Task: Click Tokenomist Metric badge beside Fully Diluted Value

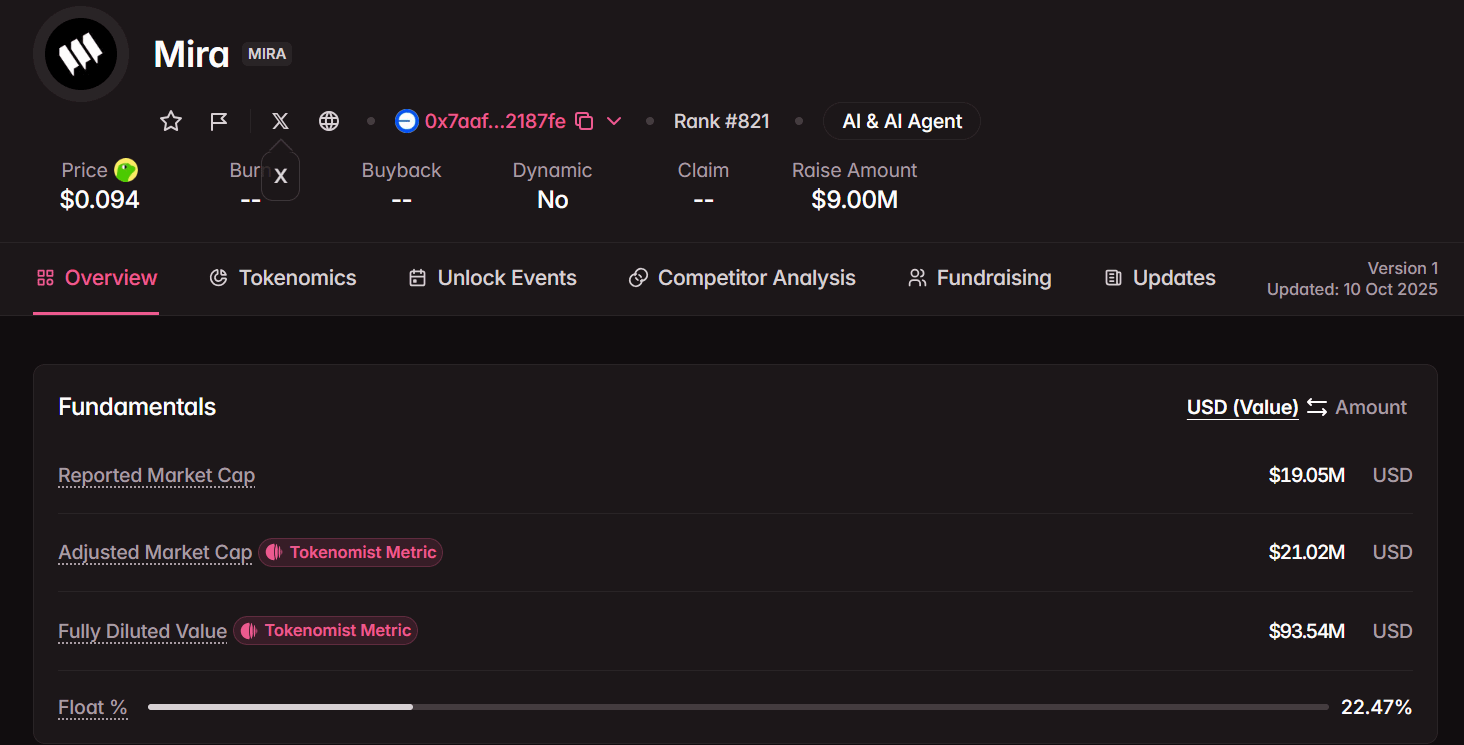Action: (325, 631)
